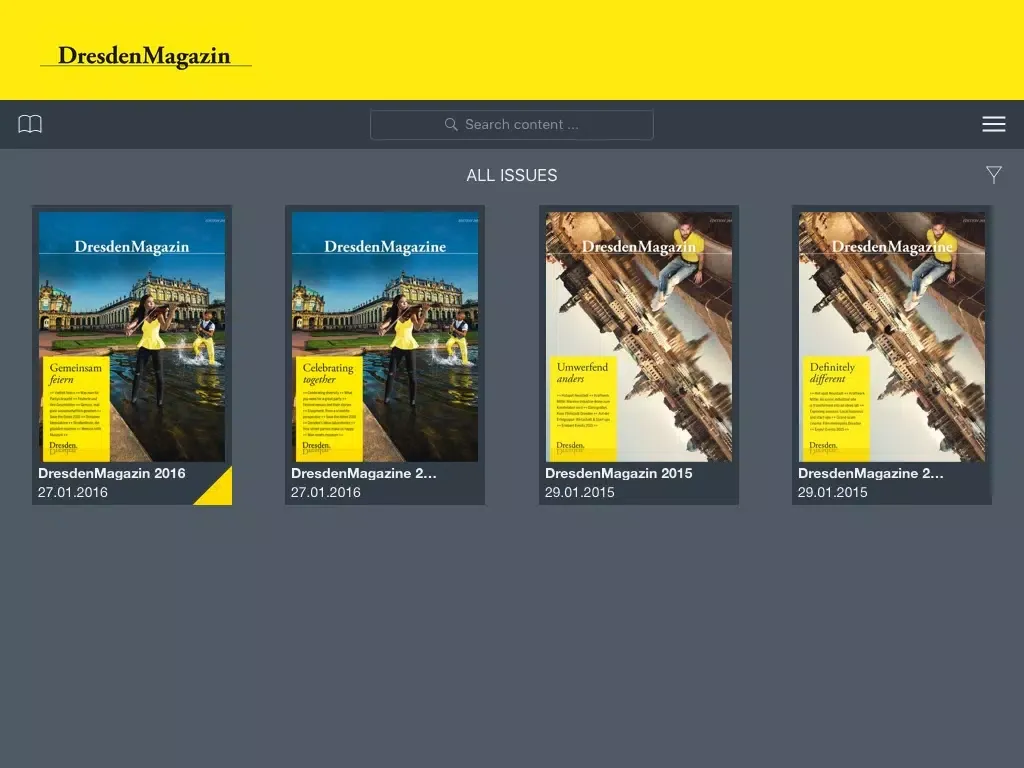
Task: Open the Gemeinsam feiern 2016 cover
Action: click(x=132, y=336)
